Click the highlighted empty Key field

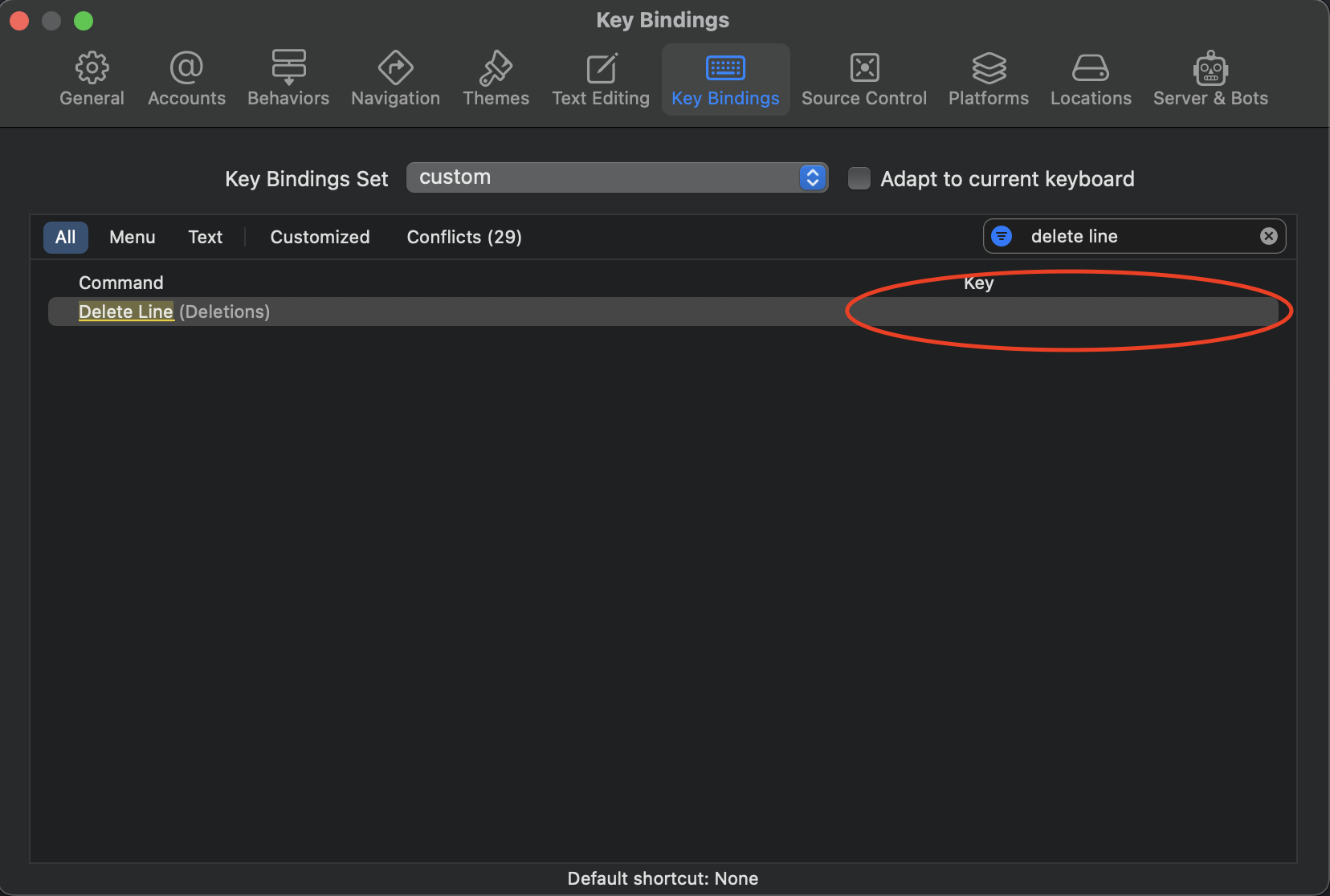click(x=1065, y=312)
